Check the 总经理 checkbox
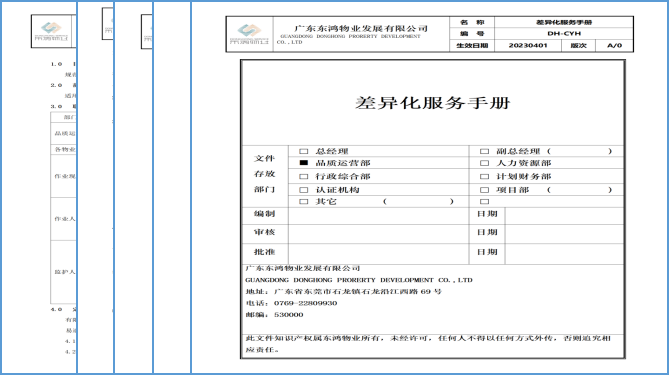This screenshot has width=670, height=375. click(303, 151)
